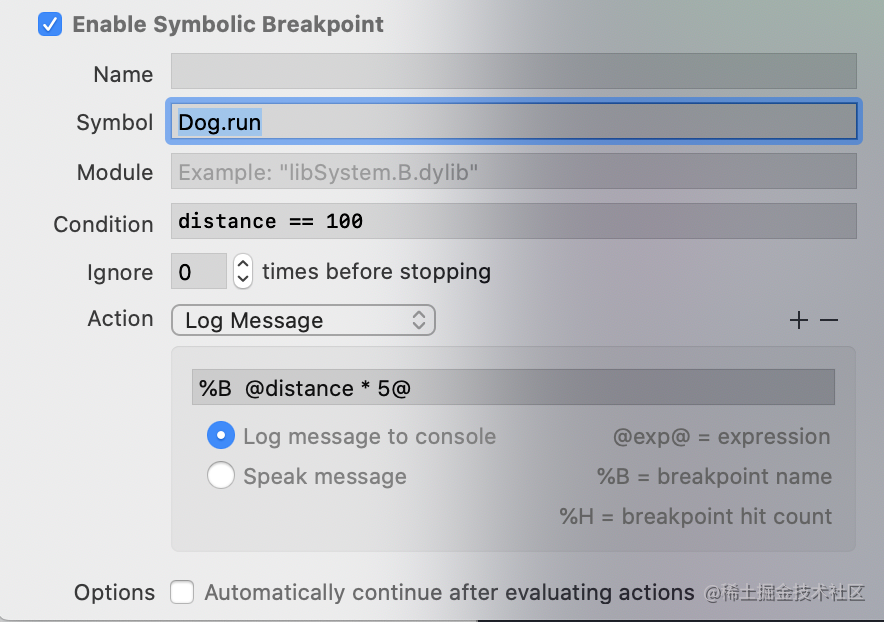This screenshot has height=622, width=884.
Task: Click the Speak message label text
Action: 325,477
